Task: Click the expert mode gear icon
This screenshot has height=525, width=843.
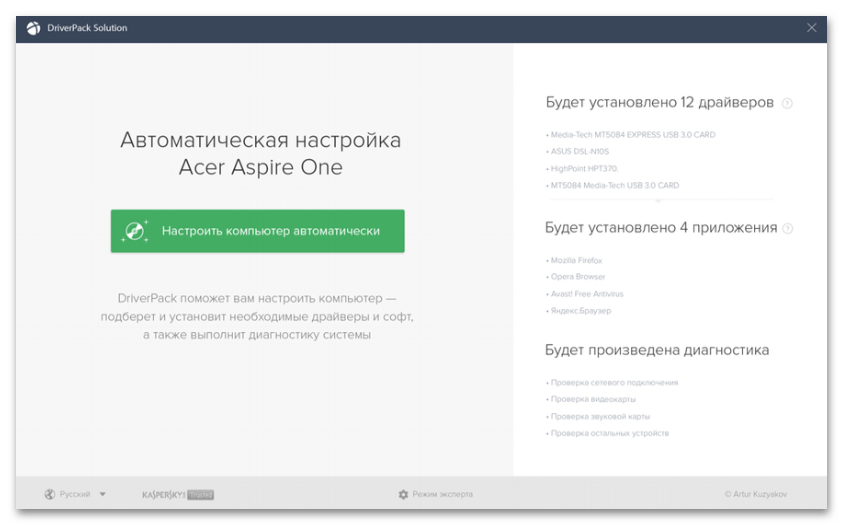Action: 403,494
